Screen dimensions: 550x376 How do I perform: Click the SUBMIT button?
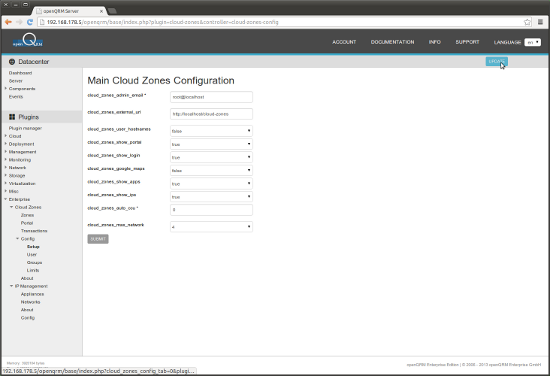(98, 239)
